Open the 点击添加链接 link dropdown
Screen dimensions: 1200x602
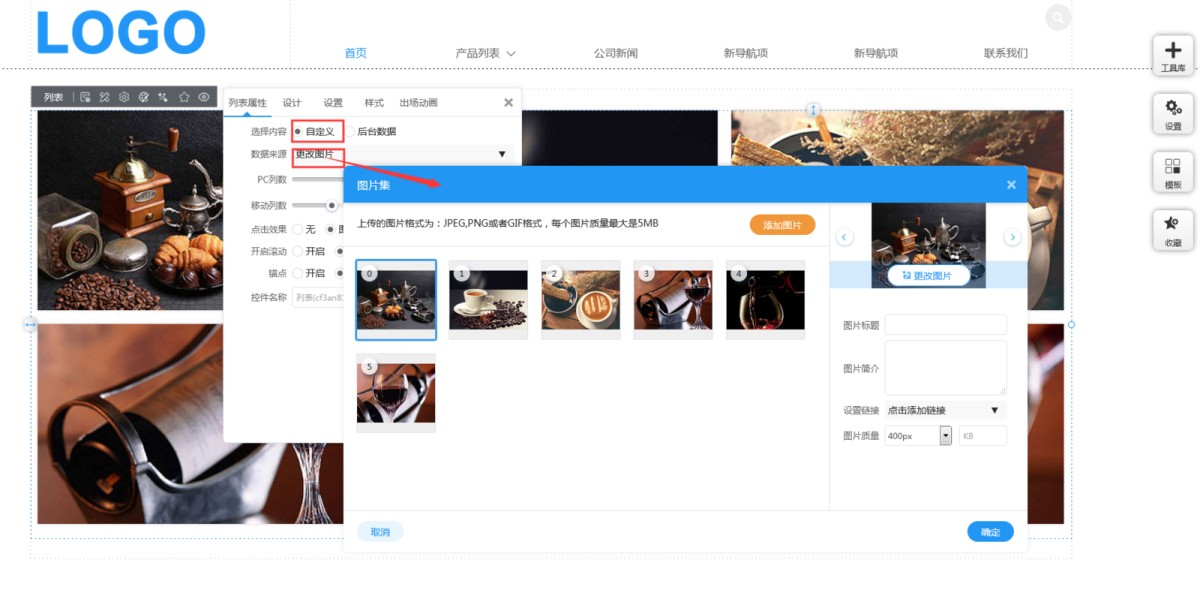click(x=943, y=410)
